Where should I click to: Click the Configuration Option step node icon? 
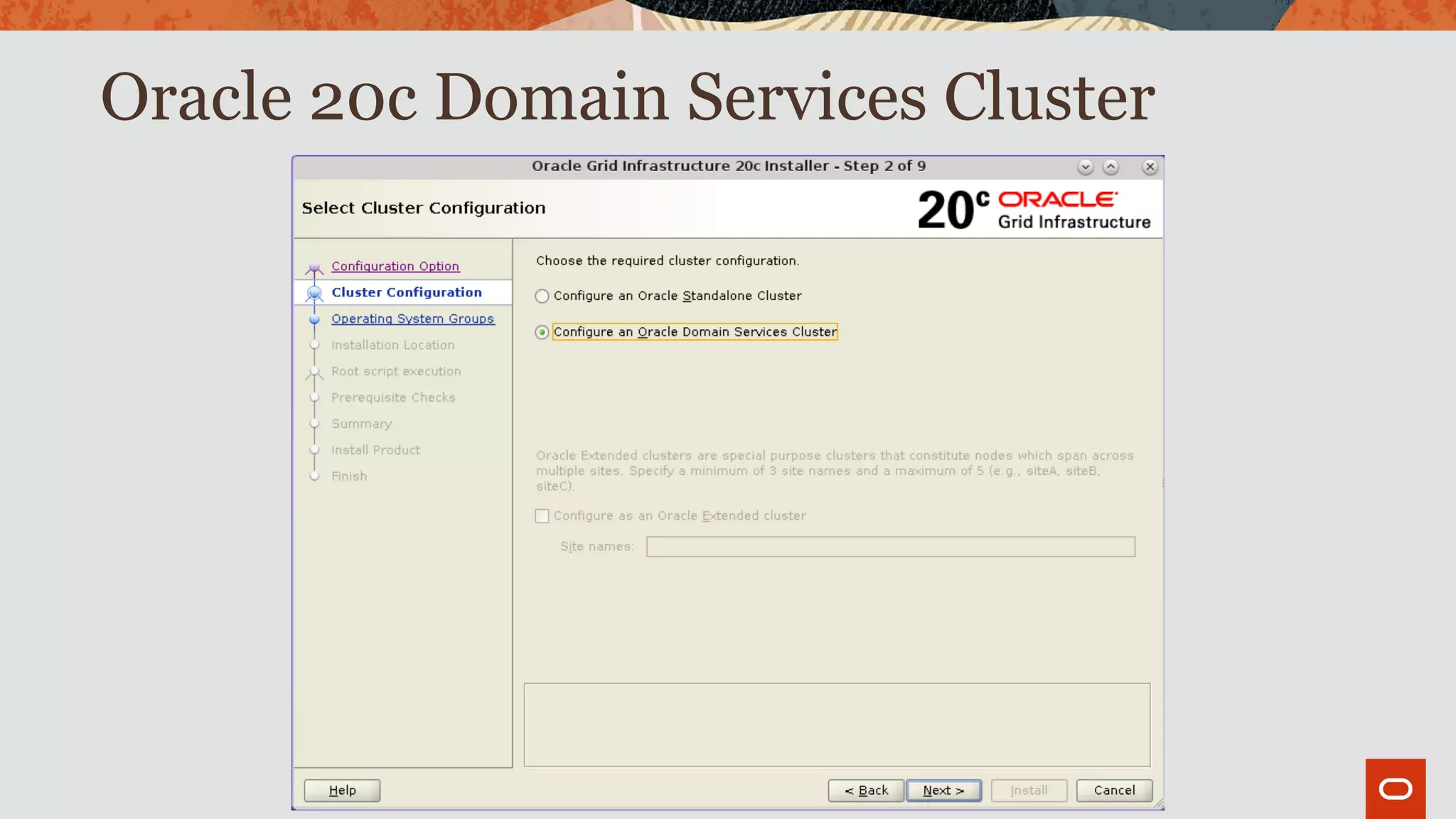pyautogui.click(x=314, y=268)
